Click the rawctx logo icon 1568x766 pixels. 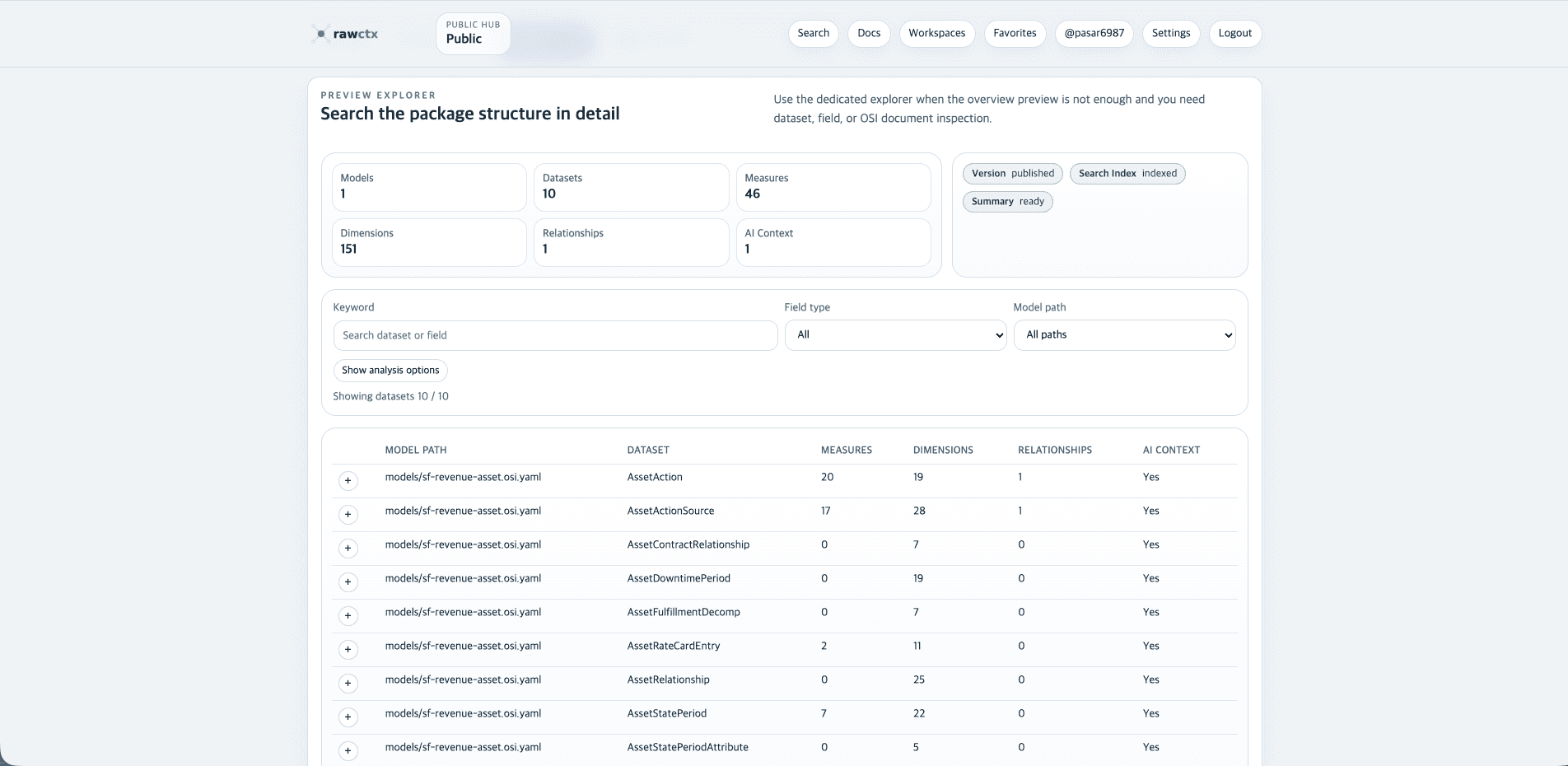point(321,34)
